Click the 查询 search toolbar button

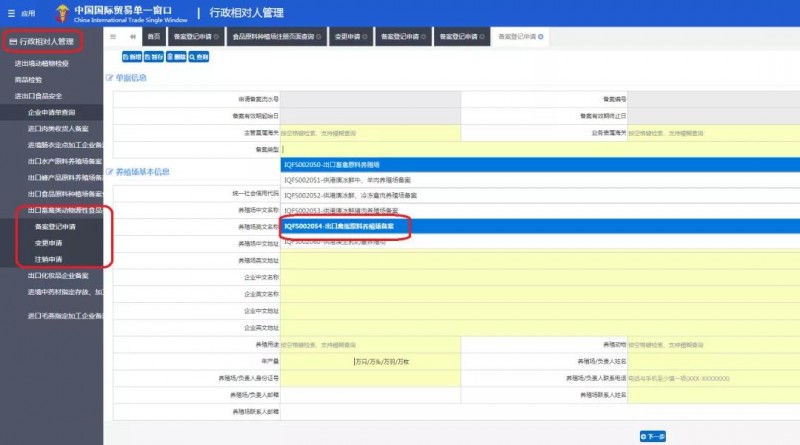point(199,57)
